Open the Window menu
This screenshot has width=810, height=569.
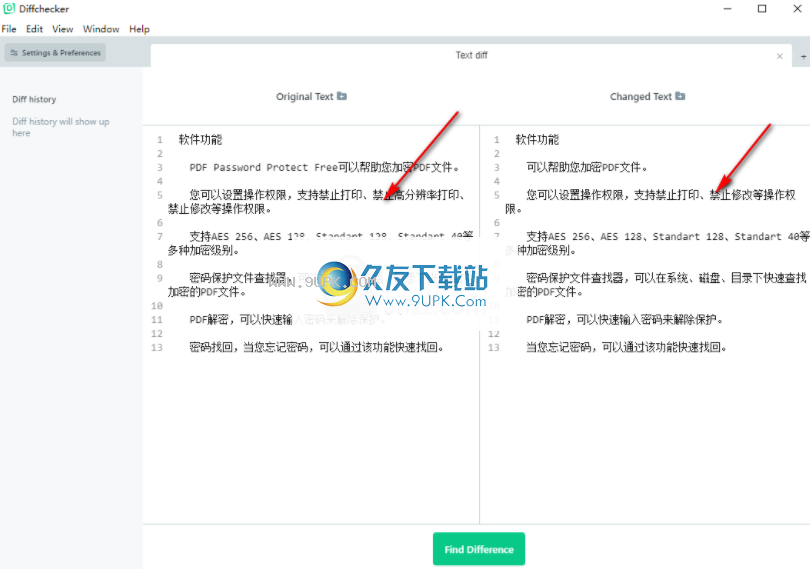coord(101,29)
